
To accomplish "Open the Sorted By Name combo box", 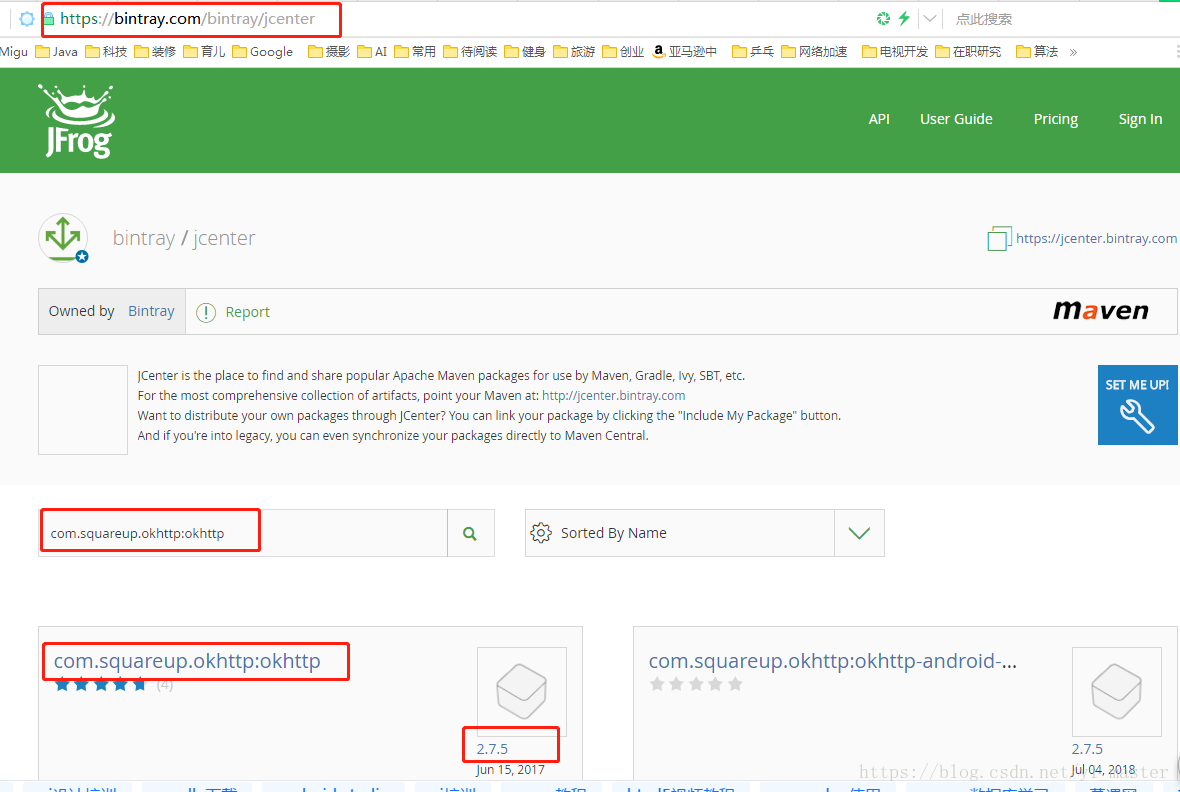I will coord(704,533).
